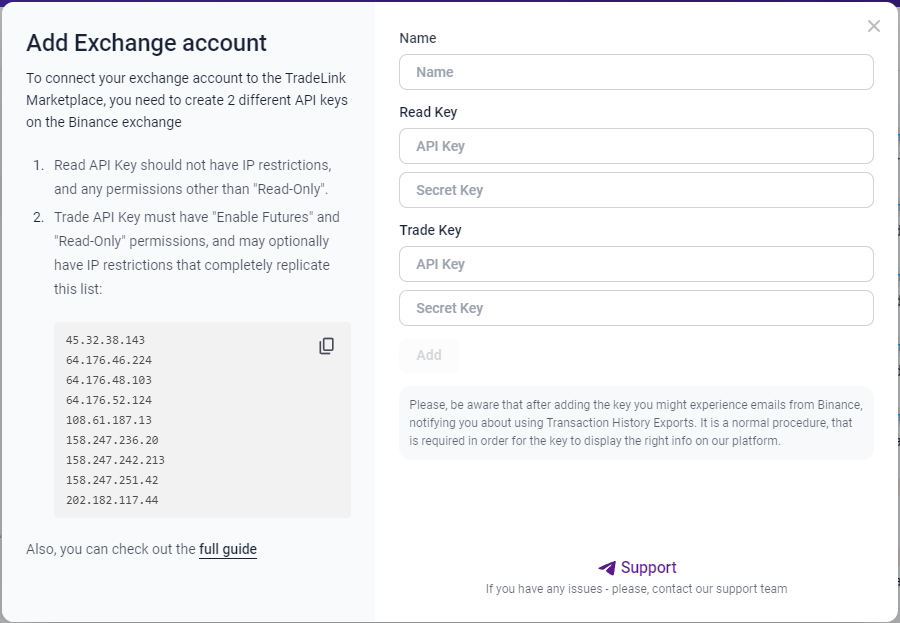Click instruction about Trade API Key permissions
This screenshot has height=623, width=900.
[x=197, y=253]
